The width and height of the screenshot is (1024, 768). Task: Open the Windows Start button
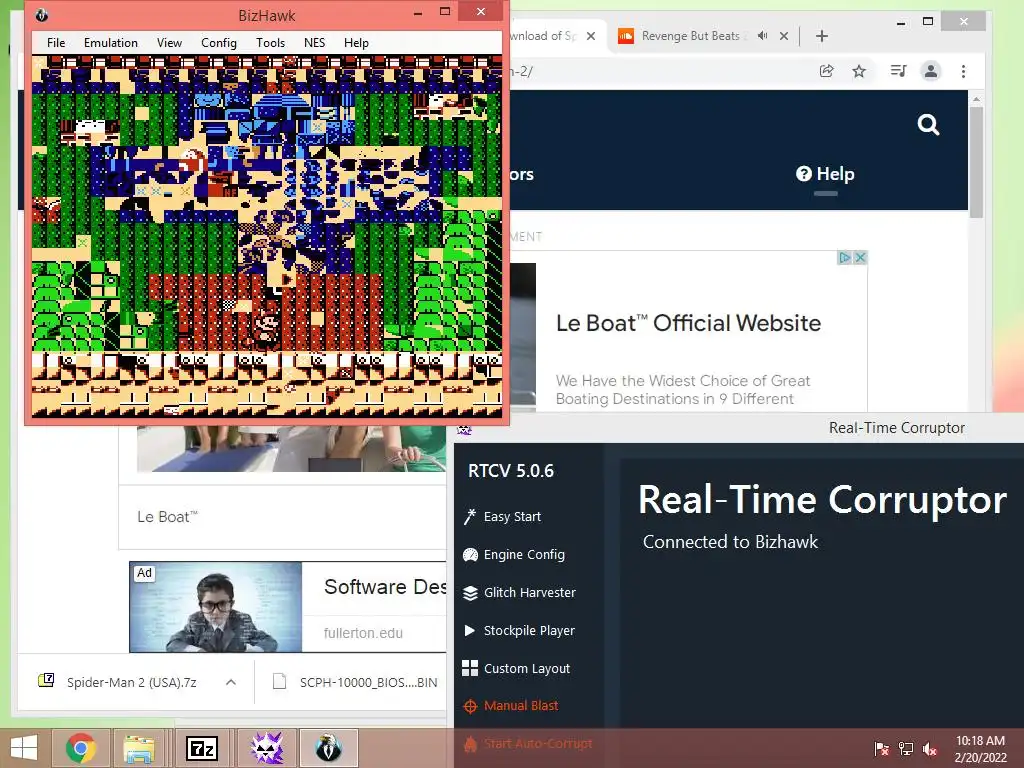24,748
